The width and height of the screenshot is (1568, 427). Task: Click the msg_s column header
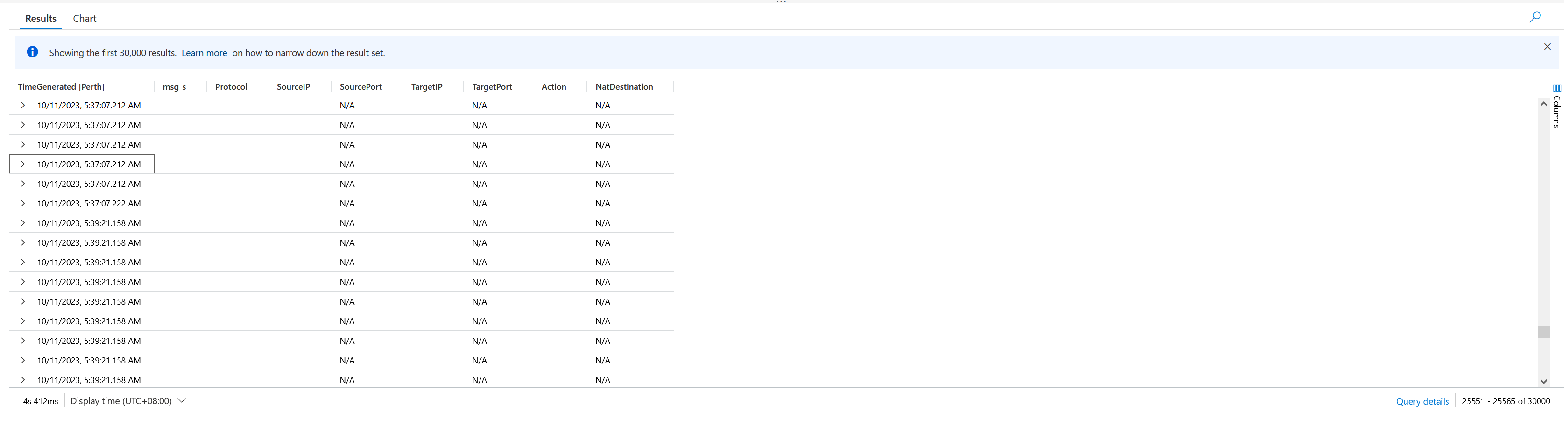(x=174, y=86)
